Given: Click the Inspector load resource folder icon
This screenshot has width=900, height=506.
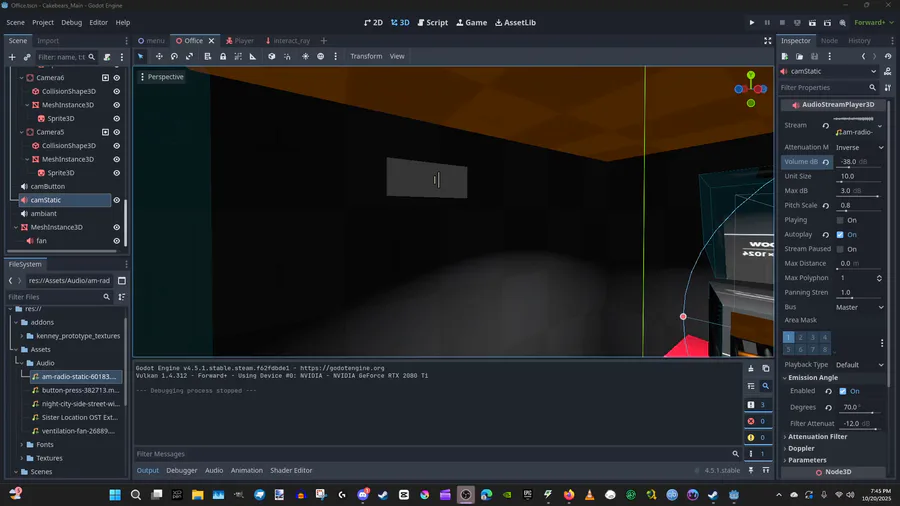Looking at the screenshot, I should click(x=800, y=56).
